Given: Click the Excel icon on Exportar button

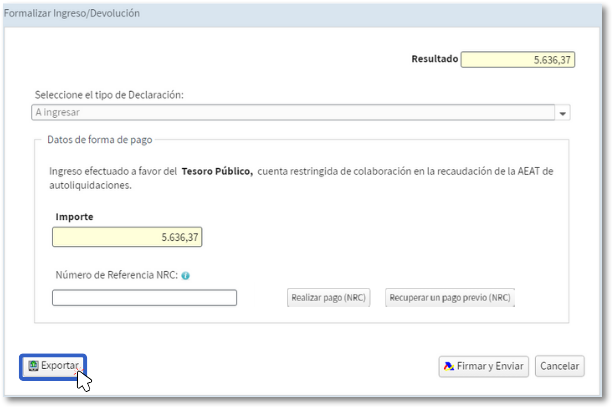Looking at the screenshot, I should tap(32, 366).
